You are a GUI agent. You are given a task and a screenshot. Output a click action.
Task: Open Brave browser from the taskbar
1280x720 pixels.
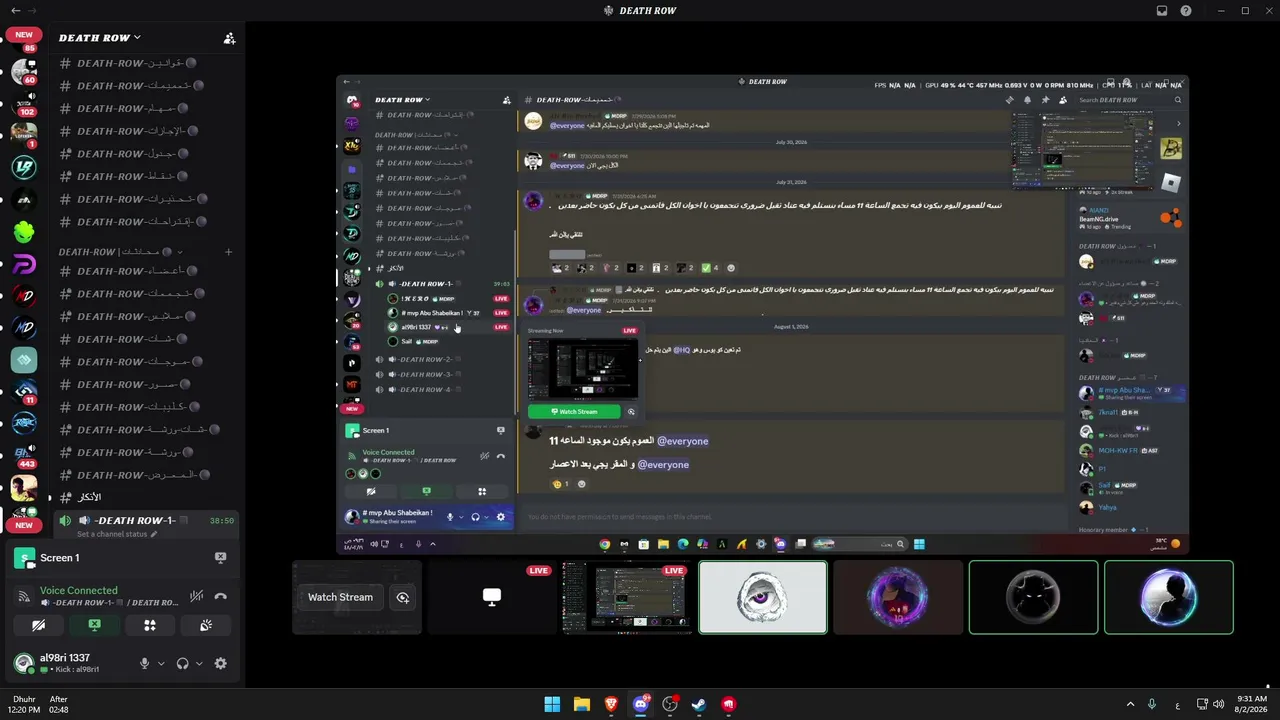coord(611,704)
